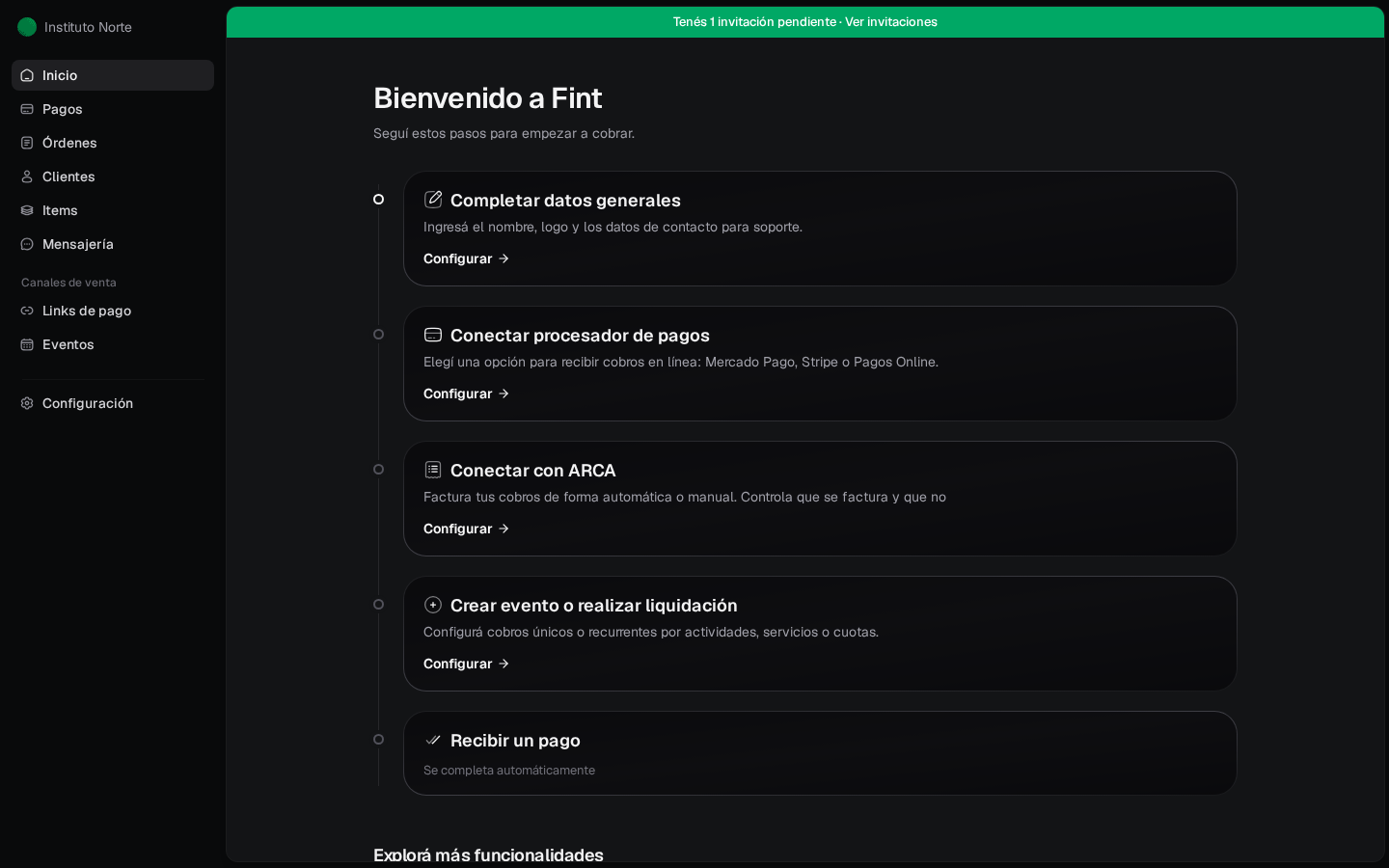Click Configurar under Crear evento o realizar liquidación
This screenshot has height=868, width=1389.
point(466,664)
